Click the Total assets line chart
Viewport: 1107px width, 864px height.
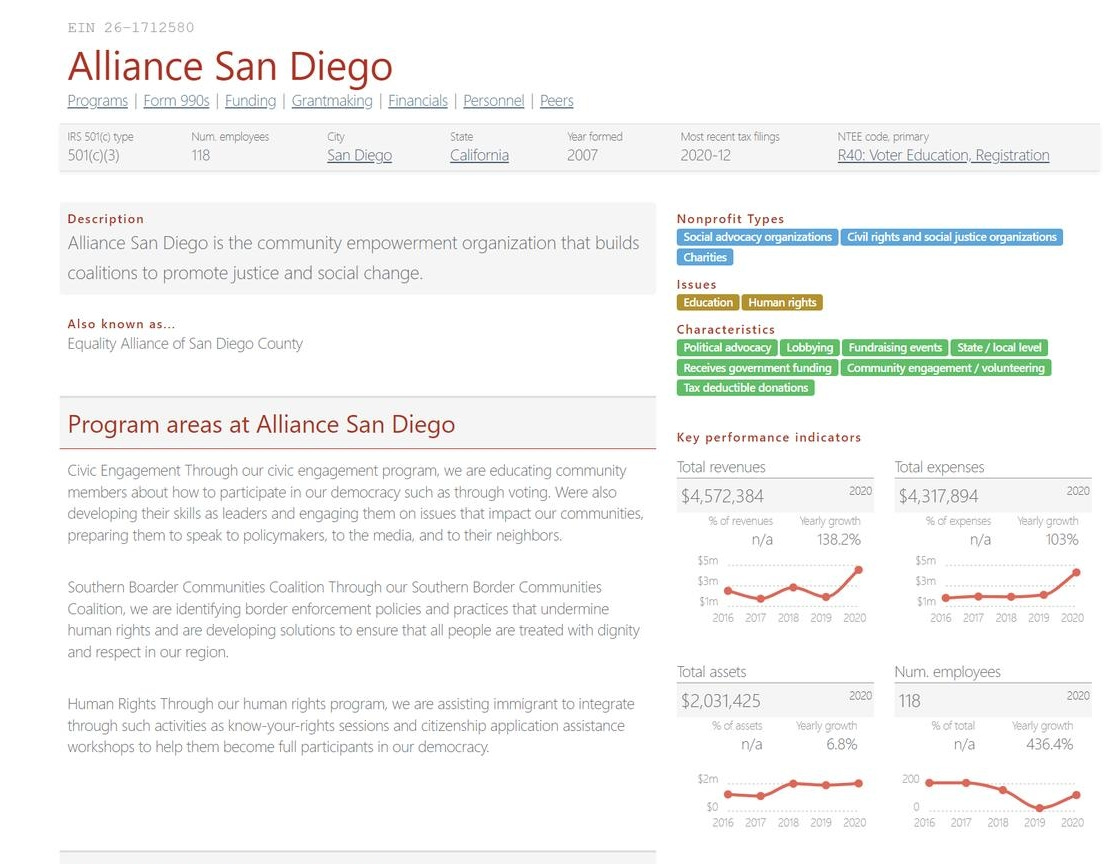click(782, 800)
